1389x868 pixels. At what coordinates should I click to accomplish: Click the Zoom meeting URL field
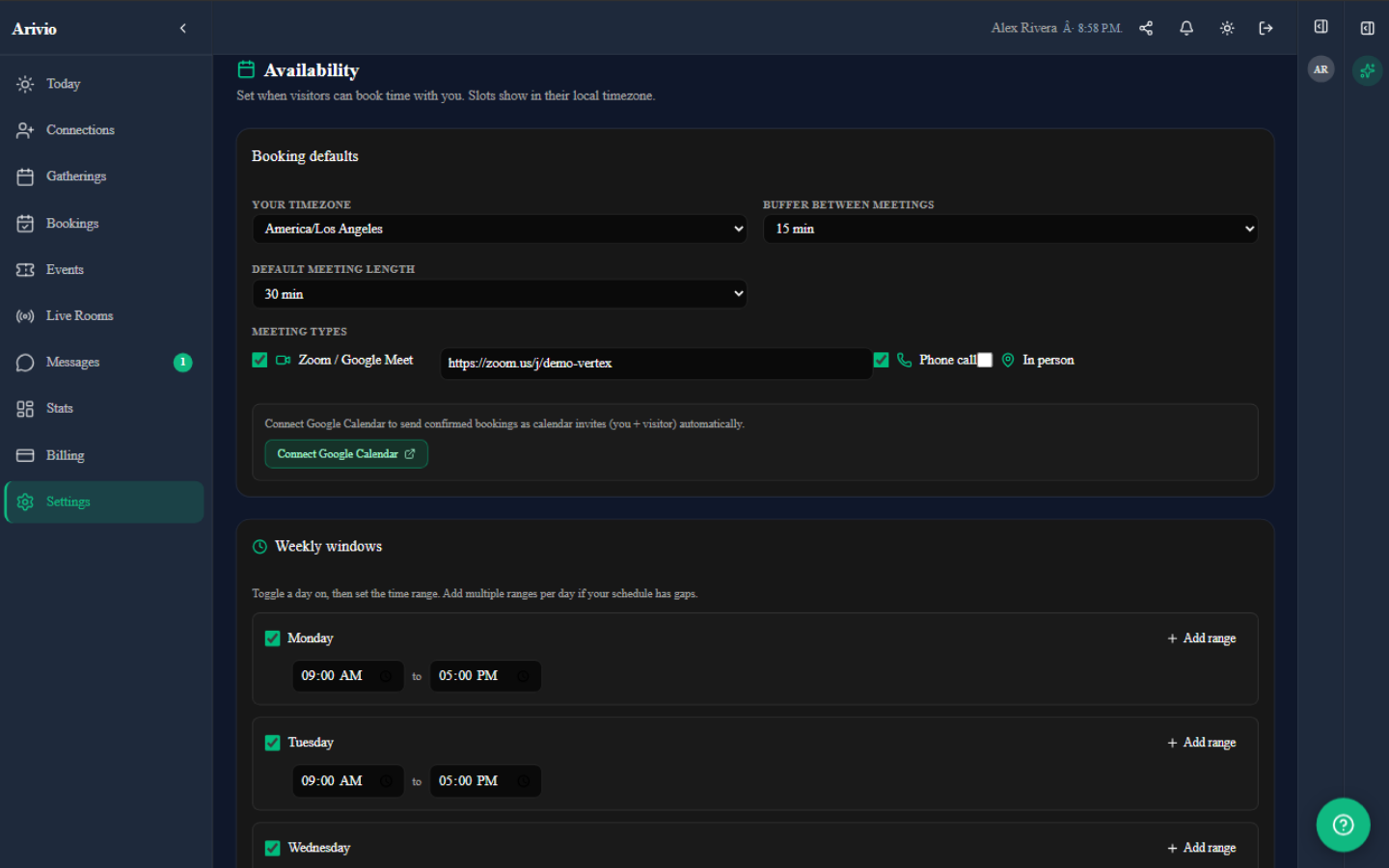pyautogui.click(x=657, y=364)
